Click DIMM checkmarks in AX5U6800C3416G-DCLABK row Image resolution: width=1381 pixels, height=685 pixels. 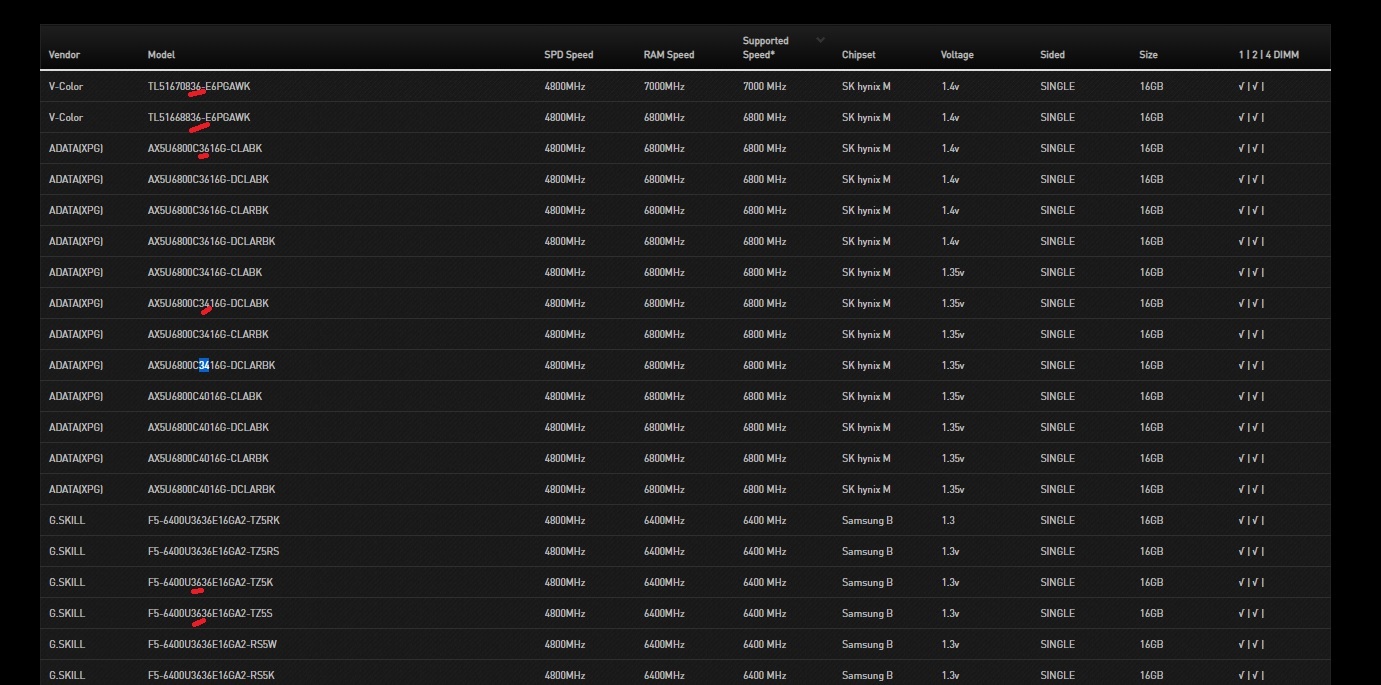(1251, 304)
